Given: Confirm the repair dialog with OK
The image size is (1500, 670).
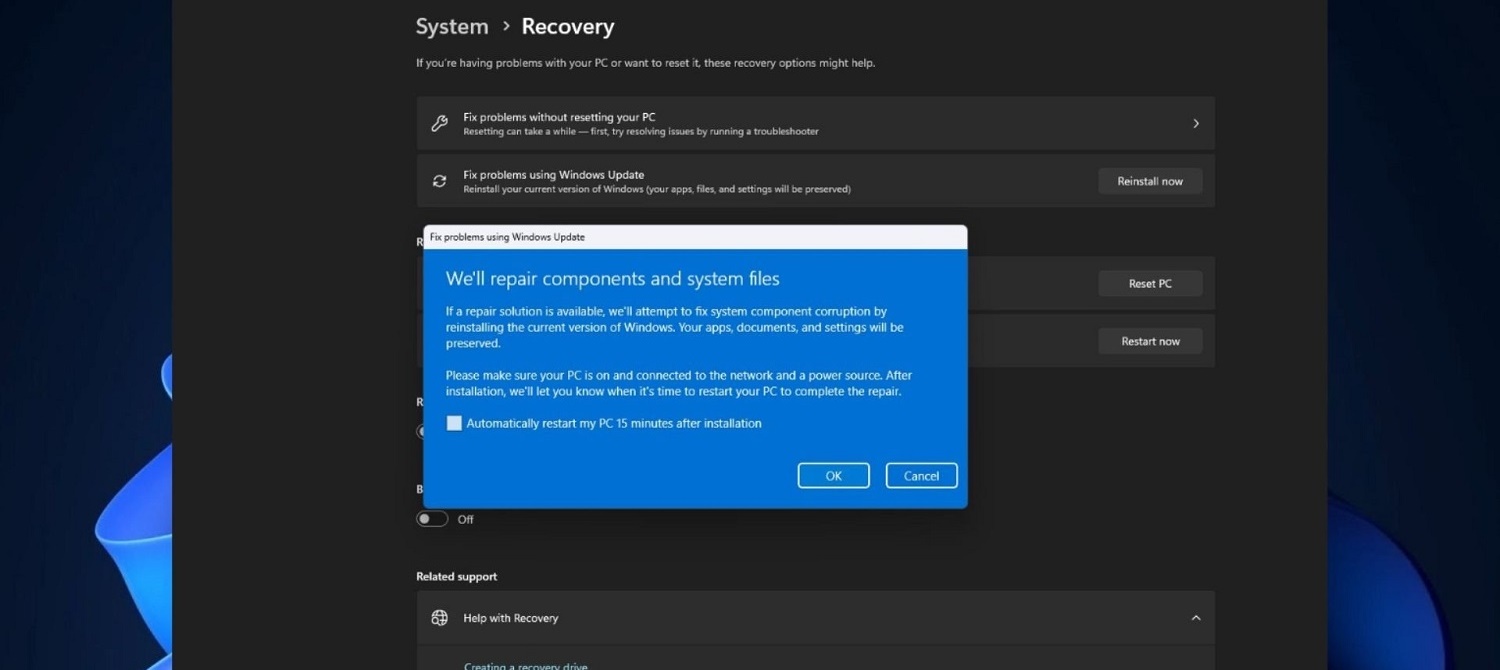Looking at the screenshot, I should coord(833,475).
